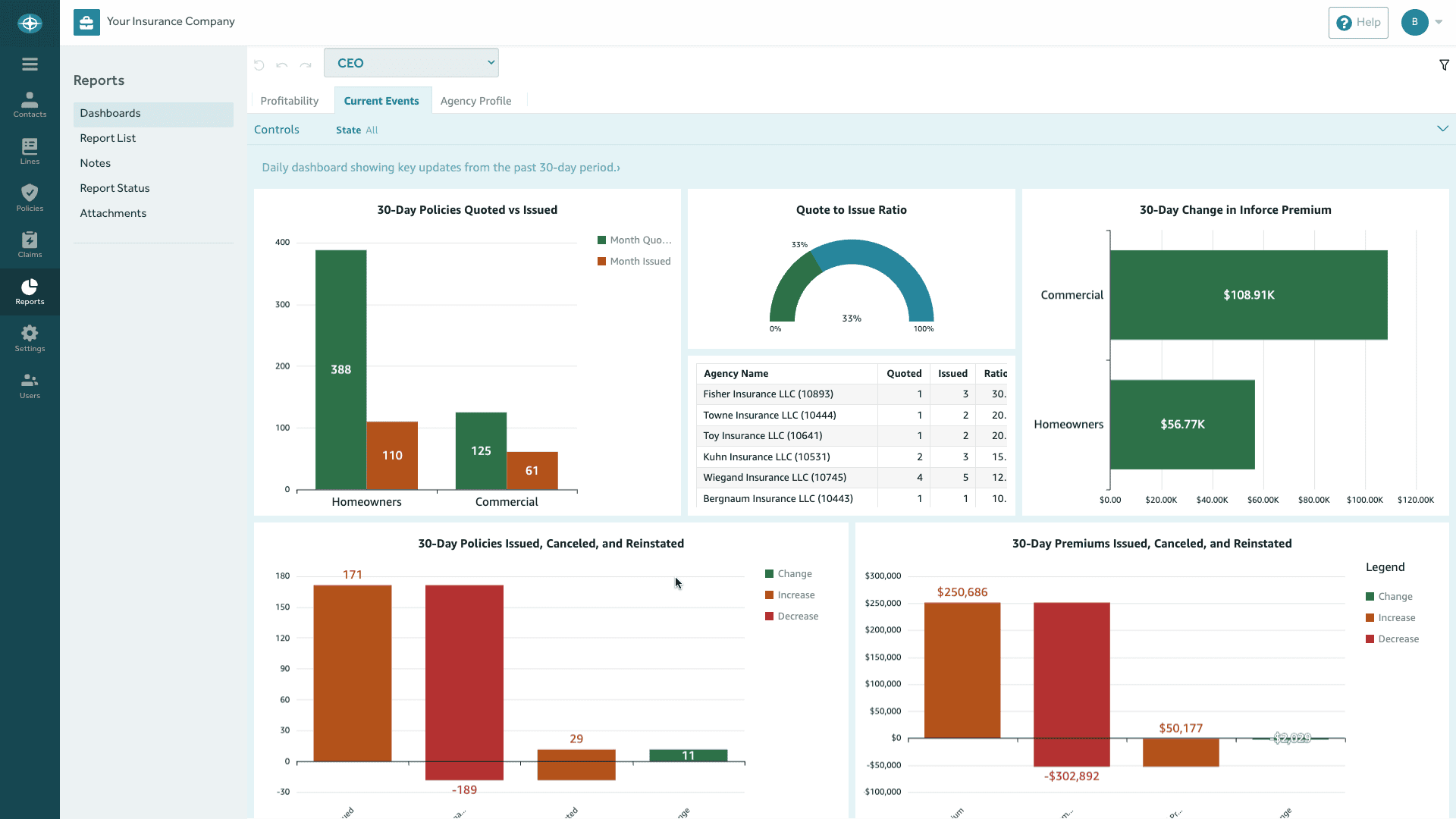Viewport: 1456px width, 819px height.
Task: Click the -189 red policies bar
Action: tap(464, 682)
